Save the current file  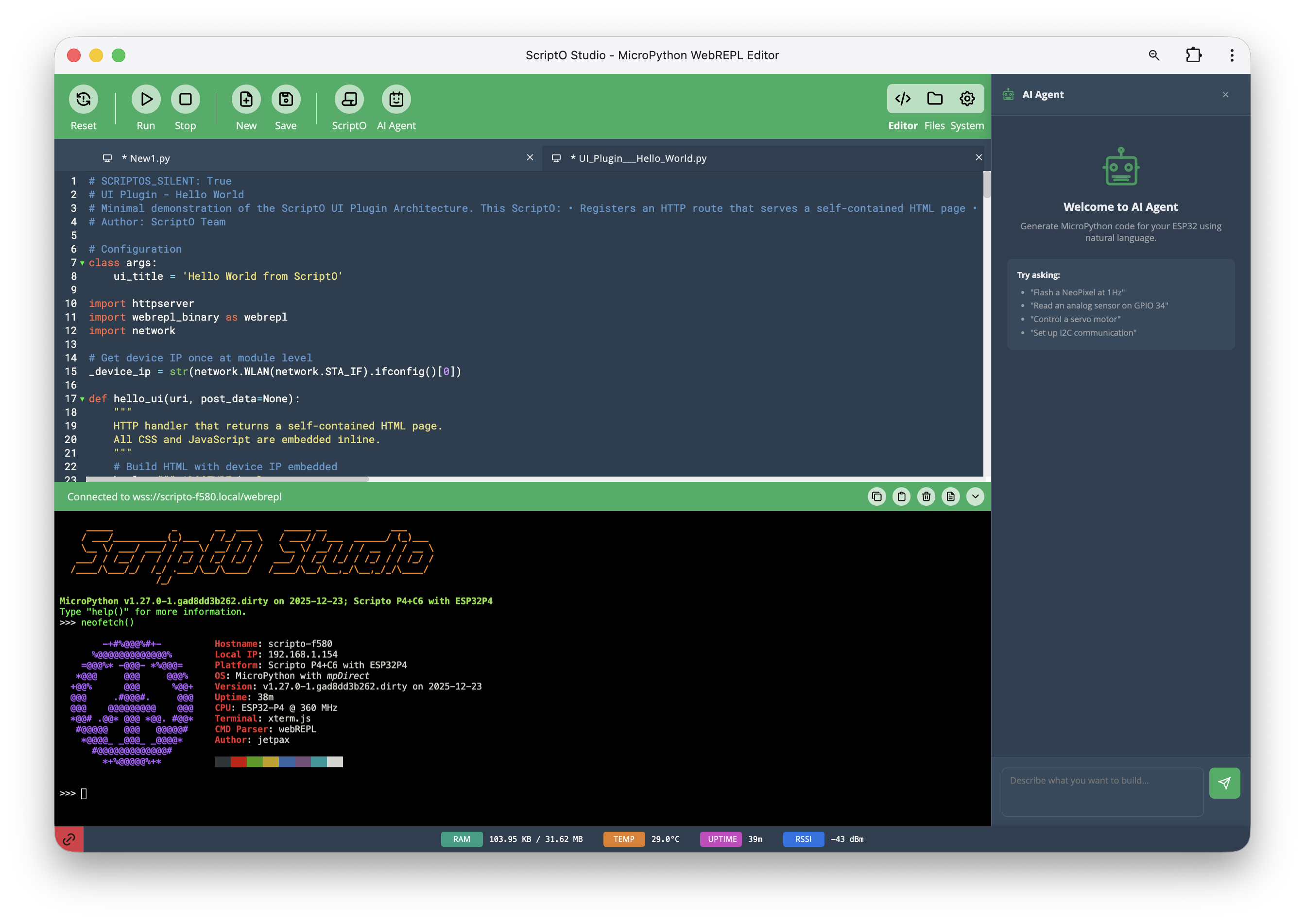pos(286,100)
